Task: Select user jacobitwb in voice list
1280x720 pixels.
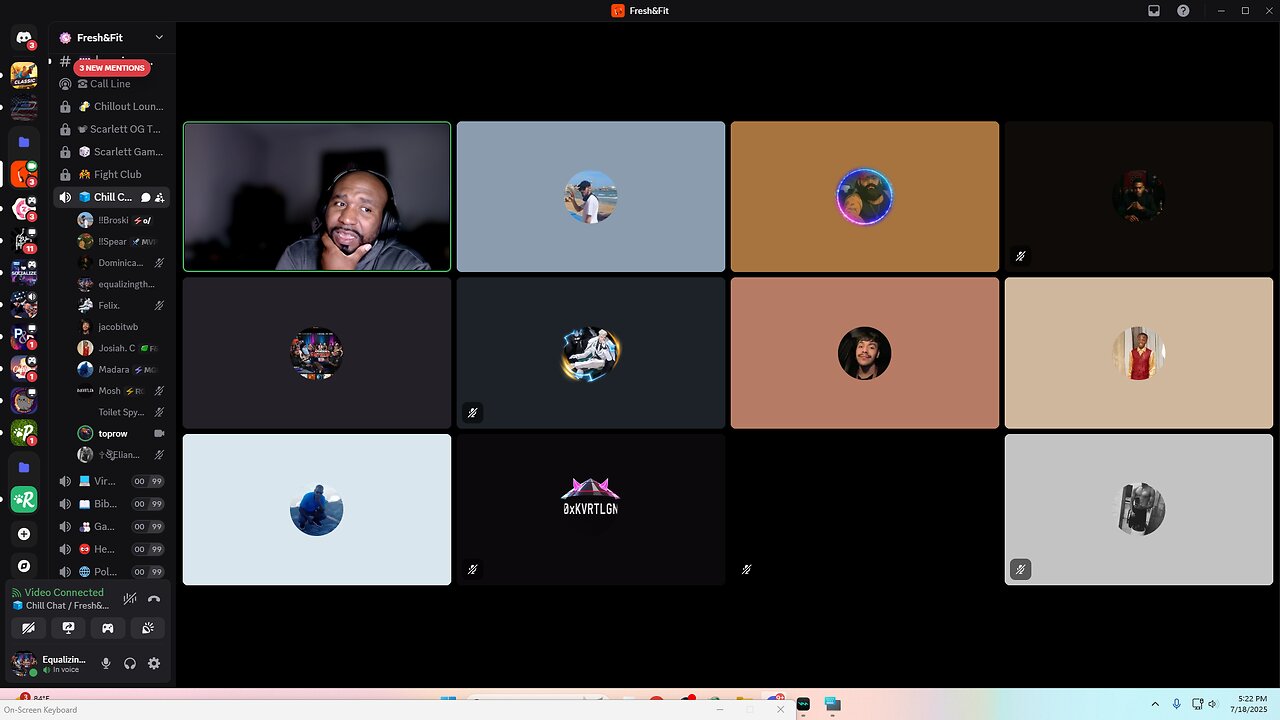Action: pyautogui.click(x=121, y=327)
